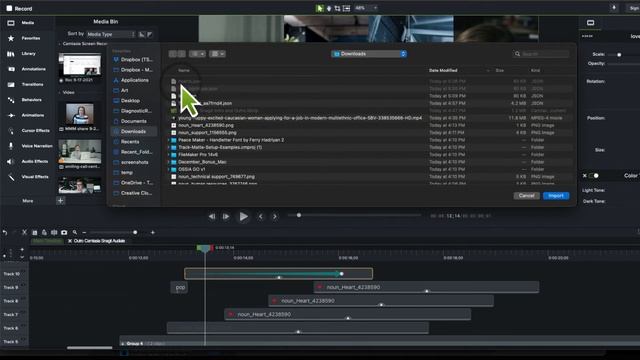Image resolution: width=640 pixels, height=360 pixels.
Task: Click the playback scrubber handle
Action: (299, 215)
